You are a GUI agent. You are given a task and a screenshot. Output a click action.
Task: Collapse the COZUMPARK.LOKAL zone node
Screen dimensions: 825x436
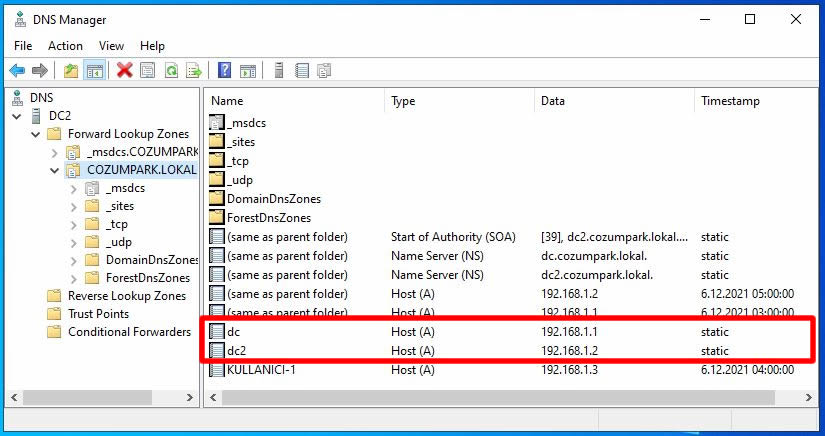click(54, 170)
